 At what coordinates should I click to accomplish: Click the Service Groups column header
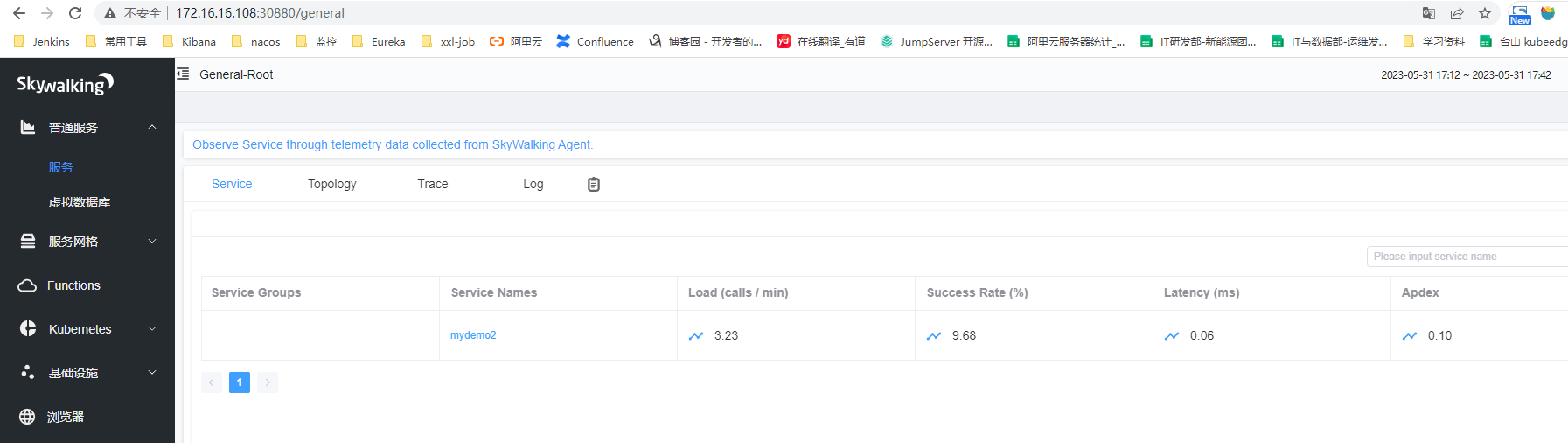coord(256,292)
